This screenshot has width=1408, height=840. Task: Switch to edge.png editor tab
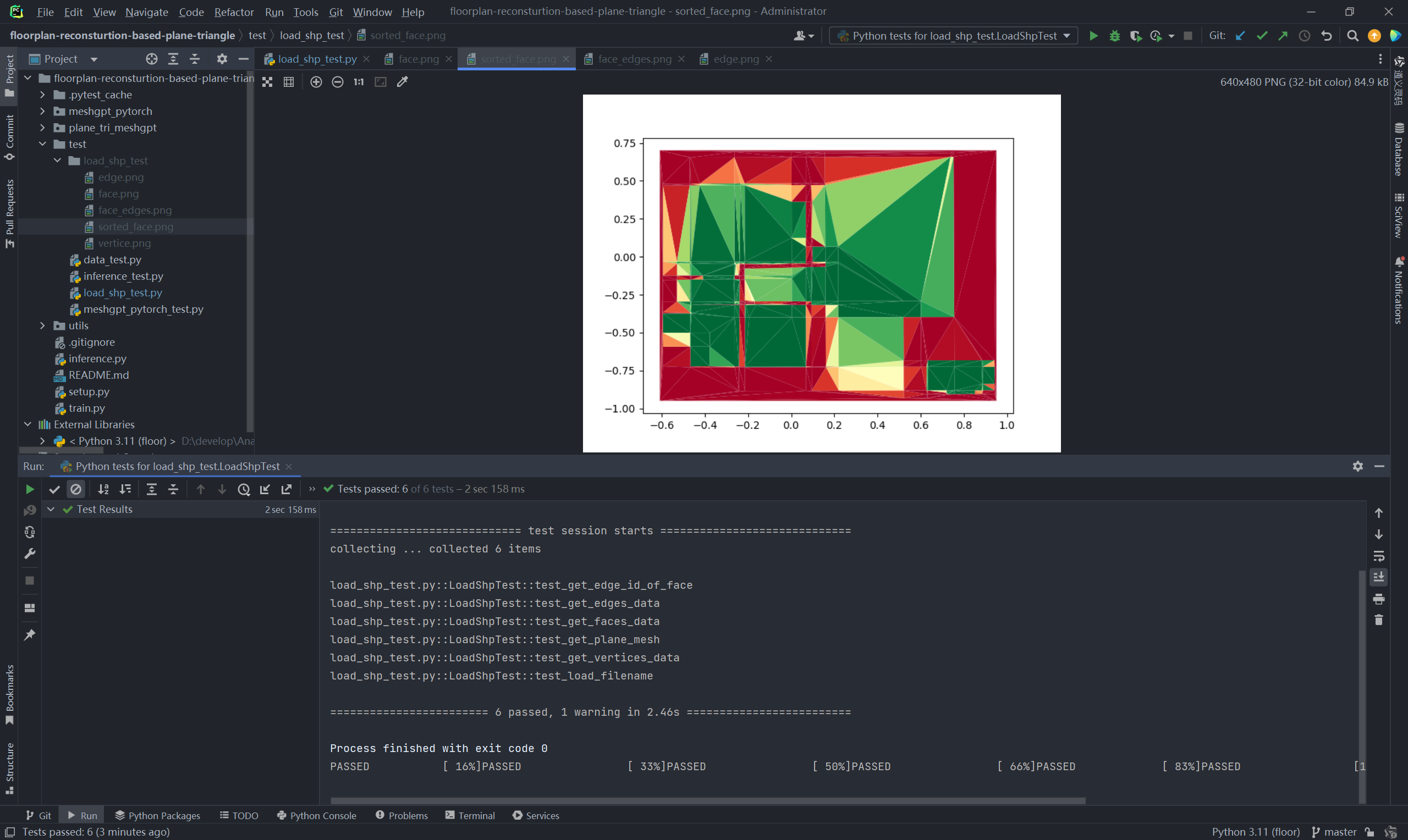click(x=735, y=59)
